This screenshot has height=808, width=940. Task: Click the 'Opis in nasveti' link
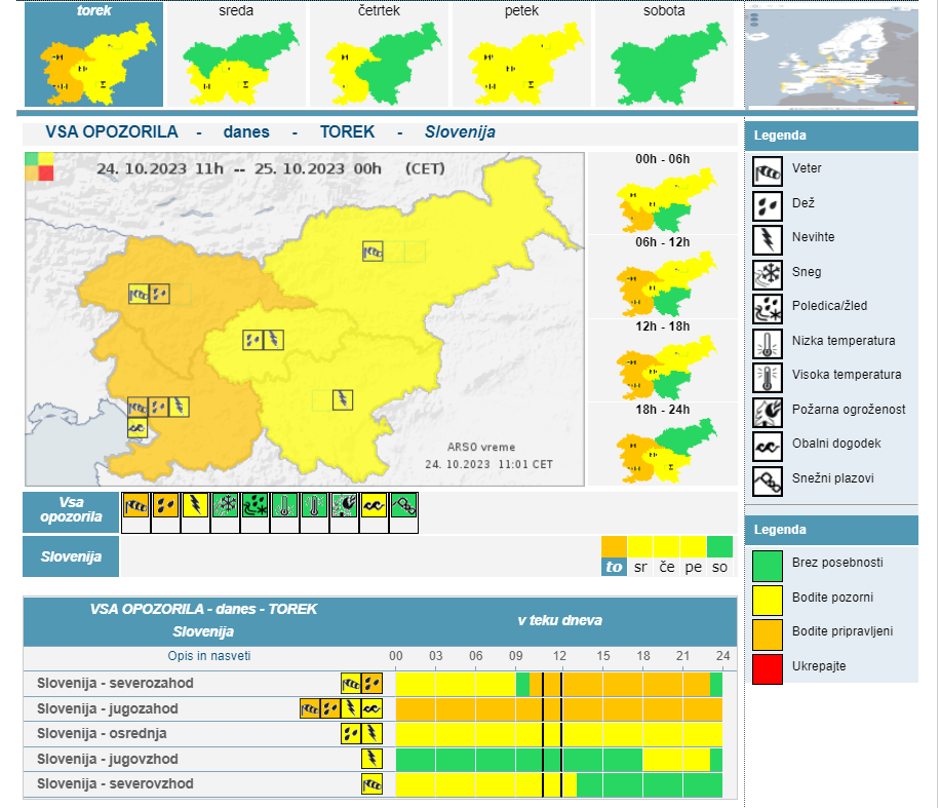click(209, 656)
